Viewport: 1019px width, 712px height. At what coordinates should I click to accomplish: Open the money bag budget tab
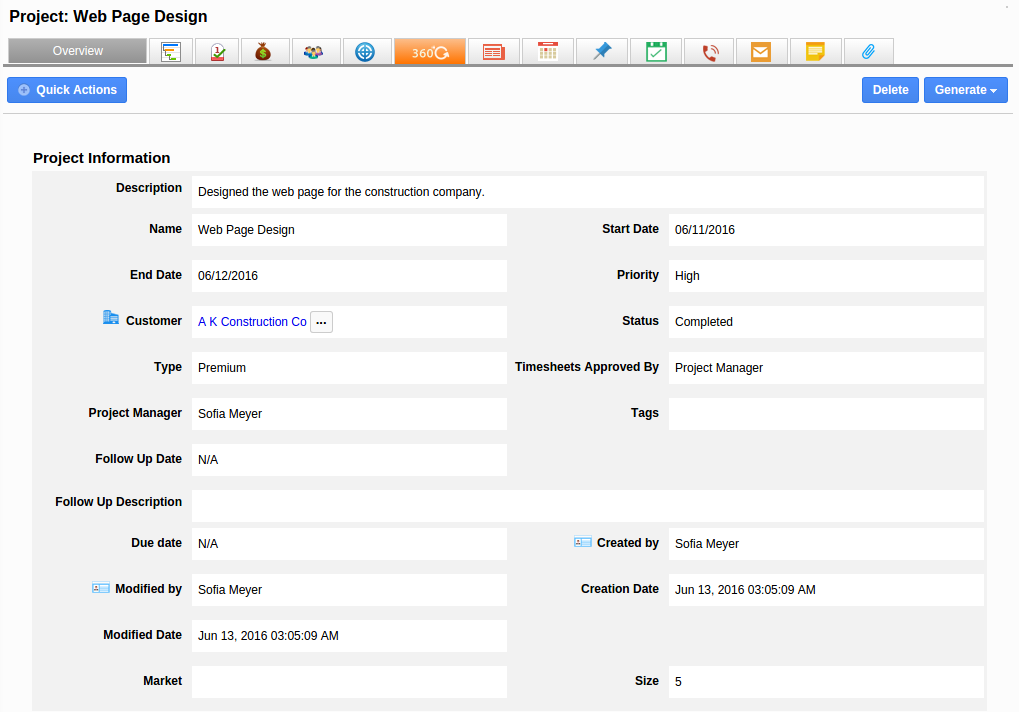point(263,51)
